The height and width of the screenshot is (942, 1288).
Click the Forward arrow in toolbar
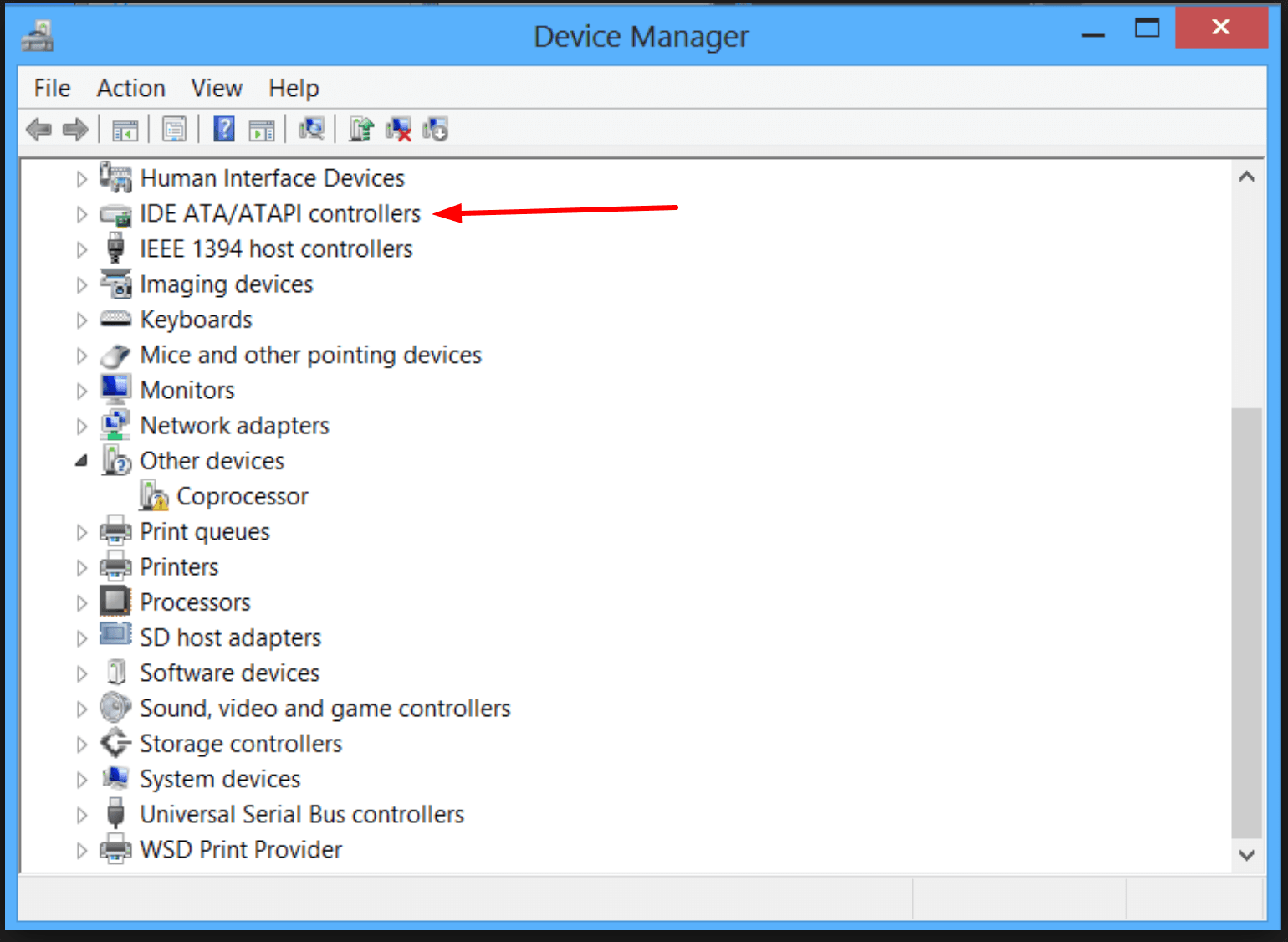(x=75, y=130)
